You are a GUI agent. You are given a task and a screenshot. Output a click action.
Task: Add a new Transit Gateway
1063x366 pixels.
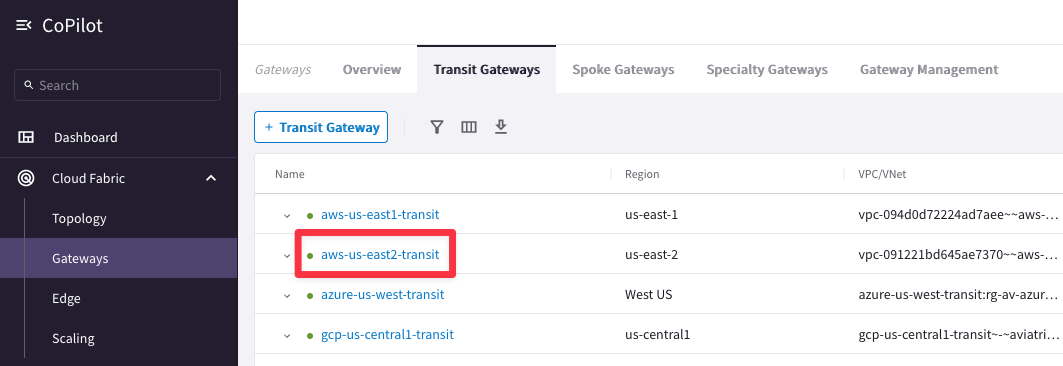pos(321,127)
